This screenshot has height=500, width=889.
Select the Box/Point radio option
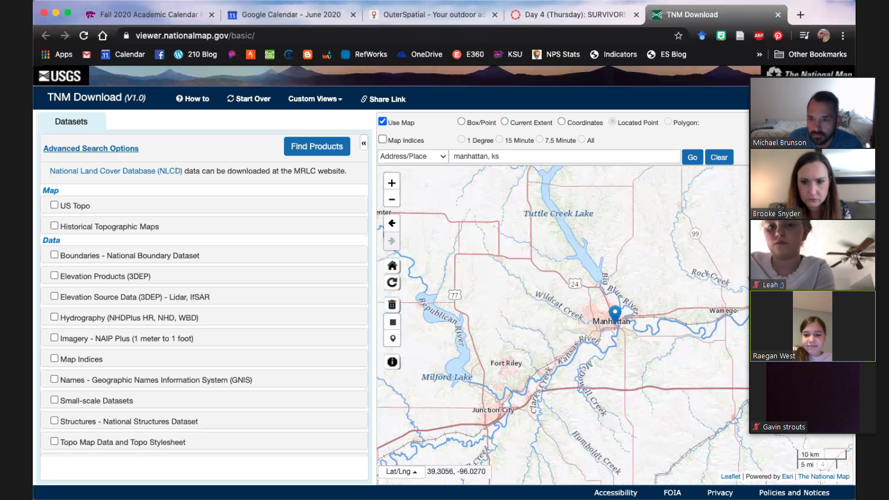461,122
